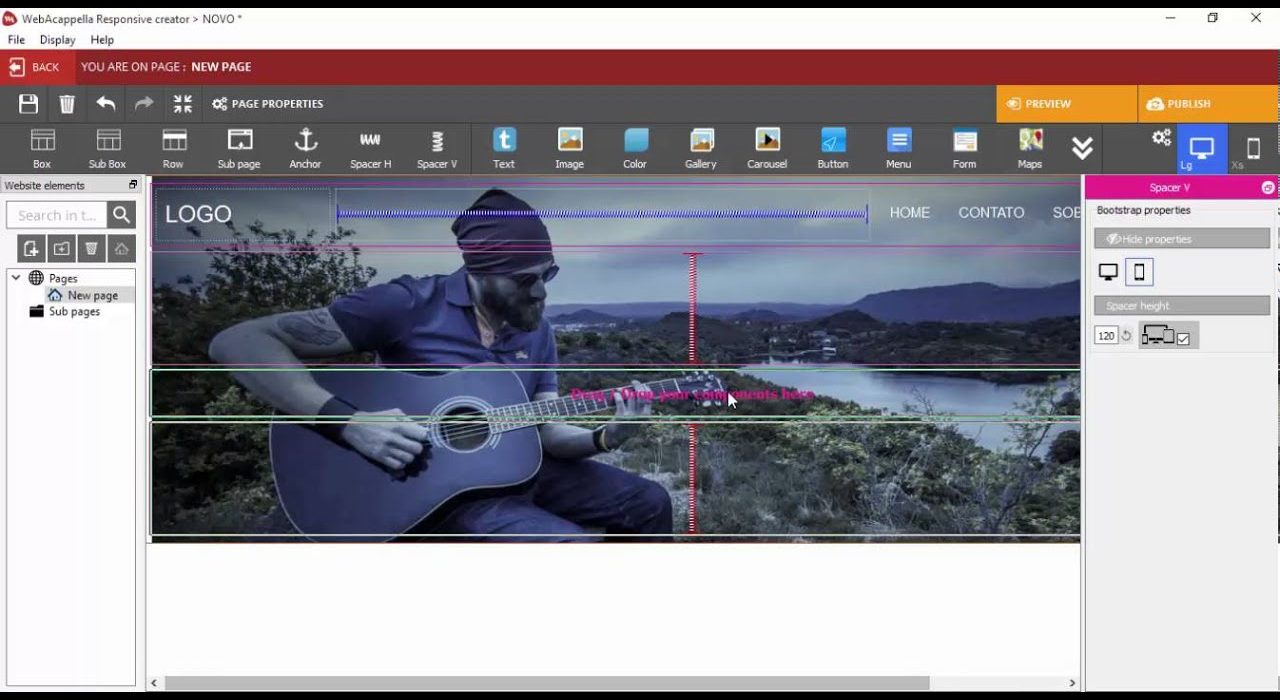Click the add new page icon
Screen dimensions: 1280x700
pos(31,248)
